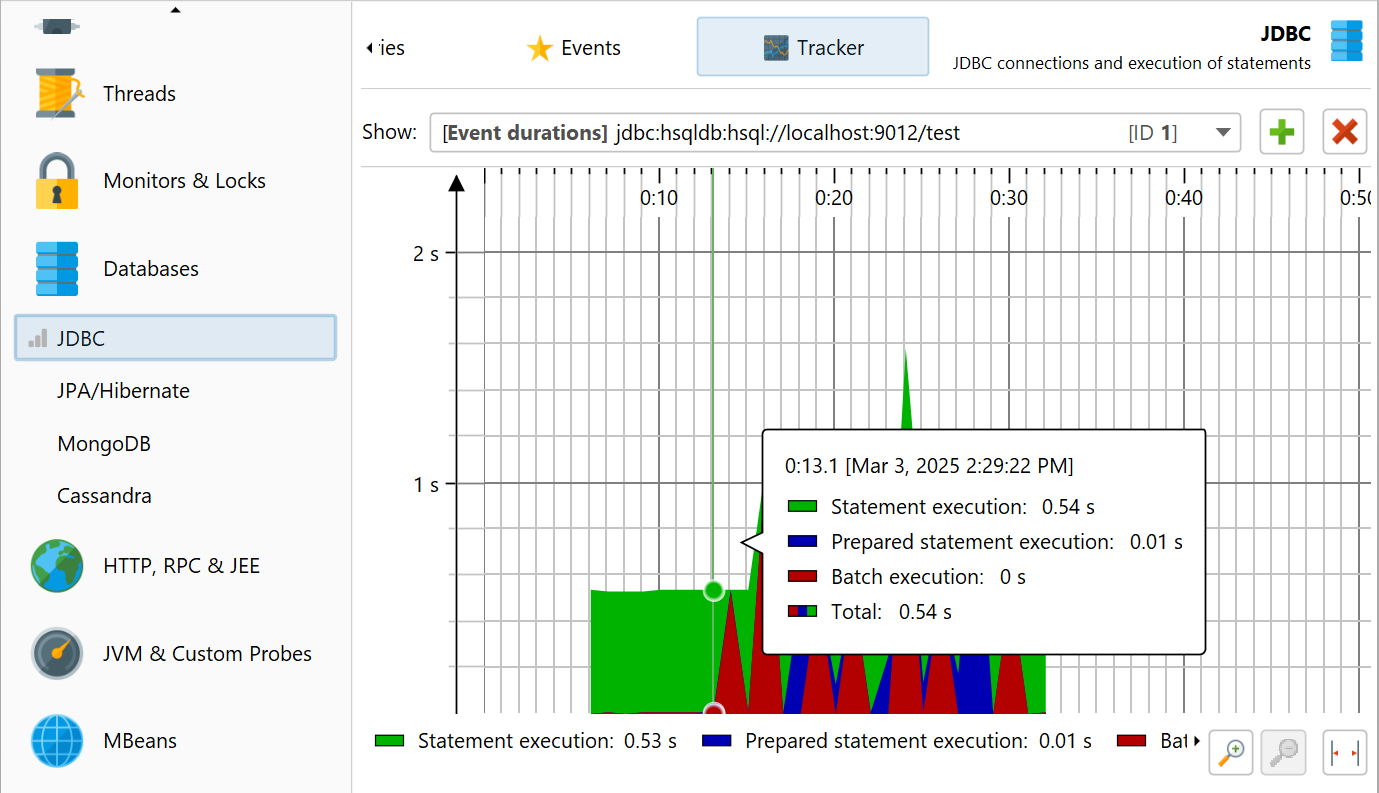The image size is (1379, 793).
Task: Open the MBeans globe icon
Action: [x=57, y=741]
